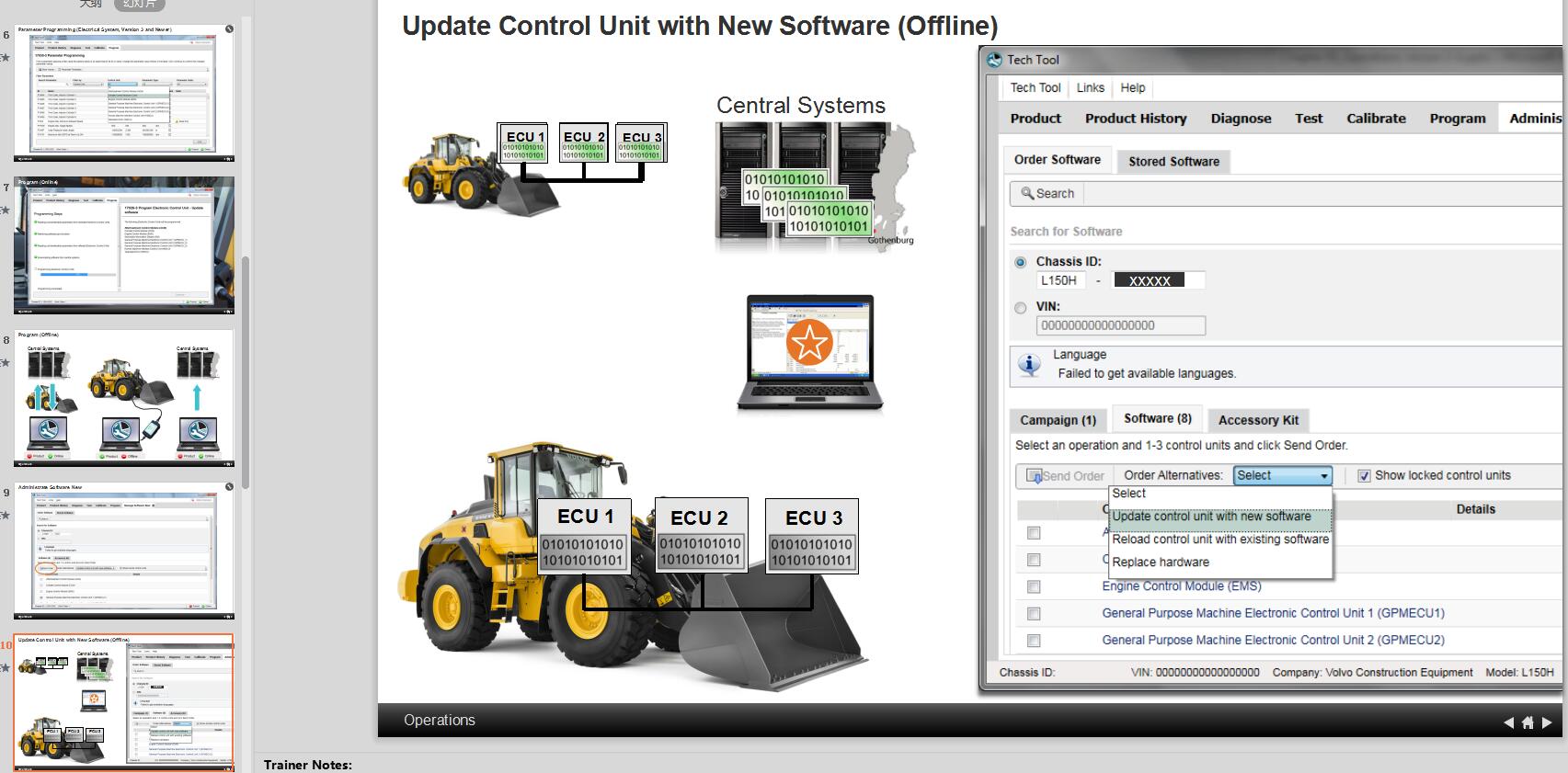Viewport: 1568px width, 773px height.
Task: Open slide 9 Administrate Software thumbnail
Action: [124, 551]
